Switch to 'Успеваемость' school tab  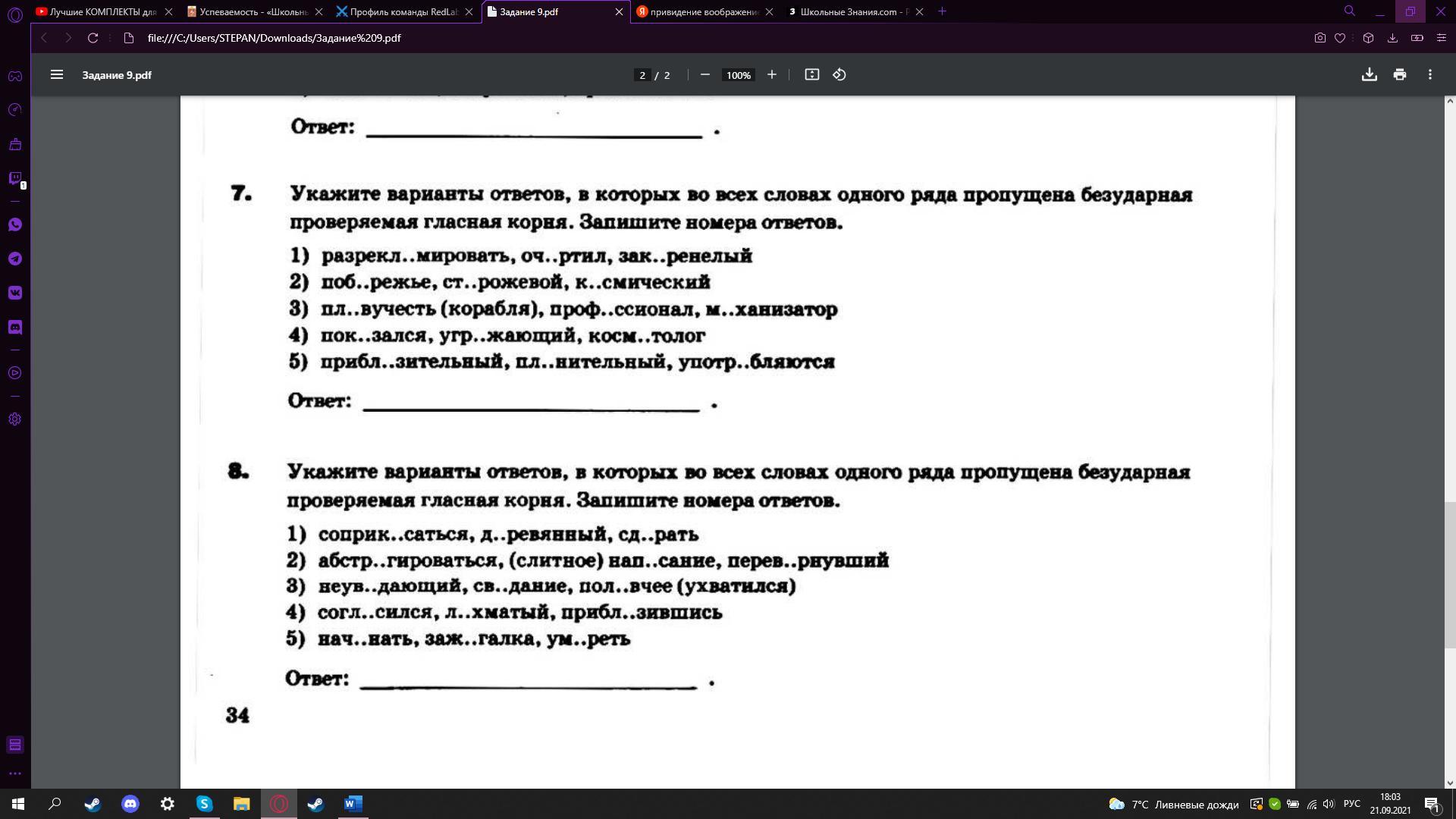point(254,11)
